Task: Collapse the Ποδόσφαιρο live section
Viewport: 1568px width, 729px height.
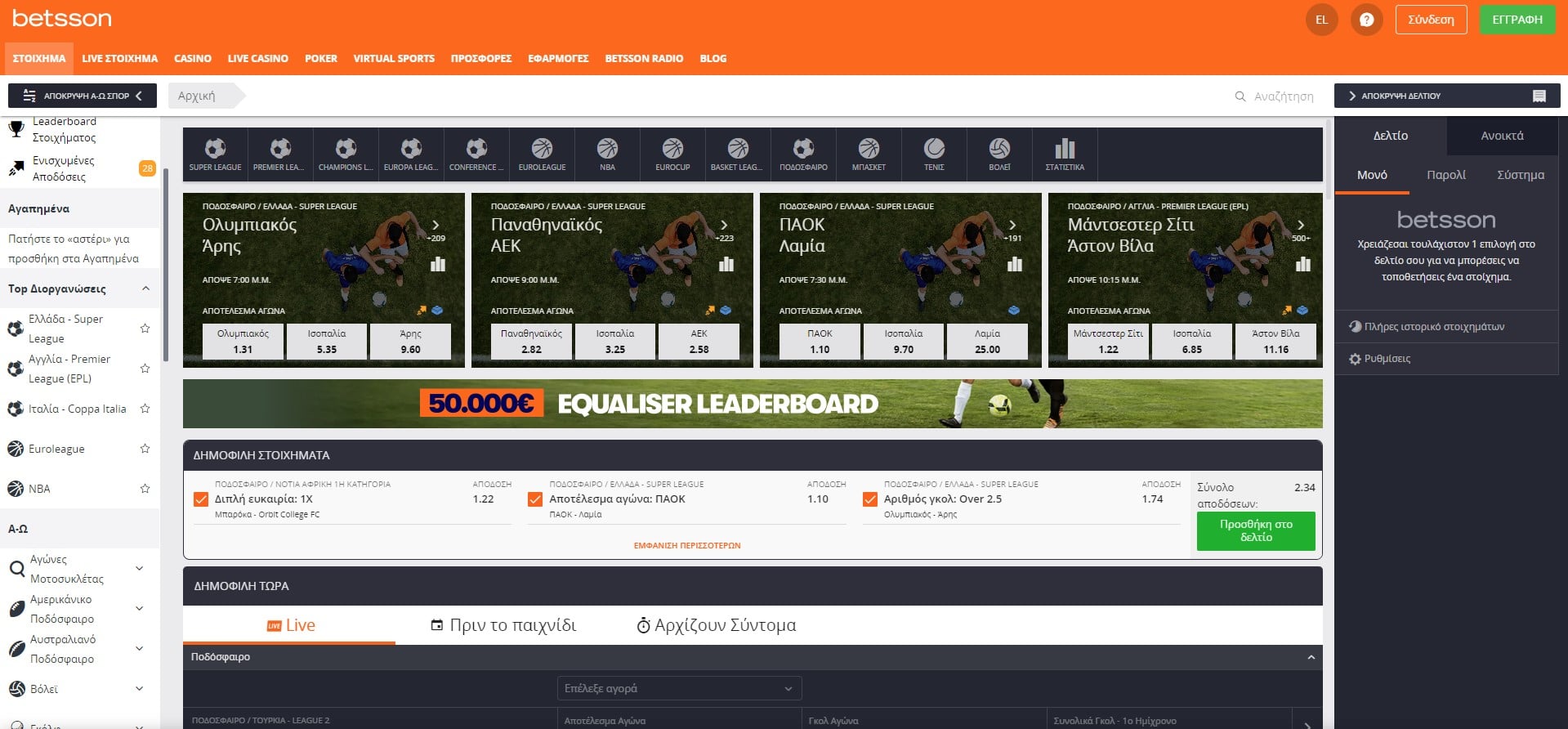Action: click(1311, 657)
